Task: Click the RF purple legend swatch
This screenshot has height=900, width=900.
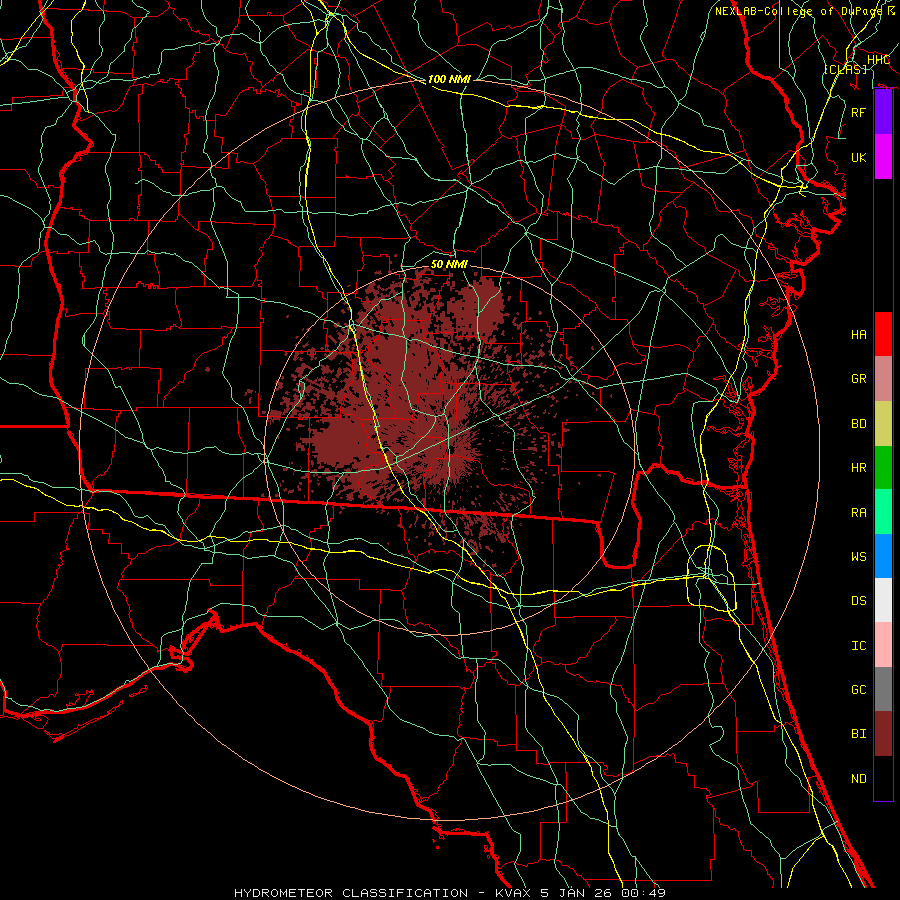Action: [x=883, y=112]
